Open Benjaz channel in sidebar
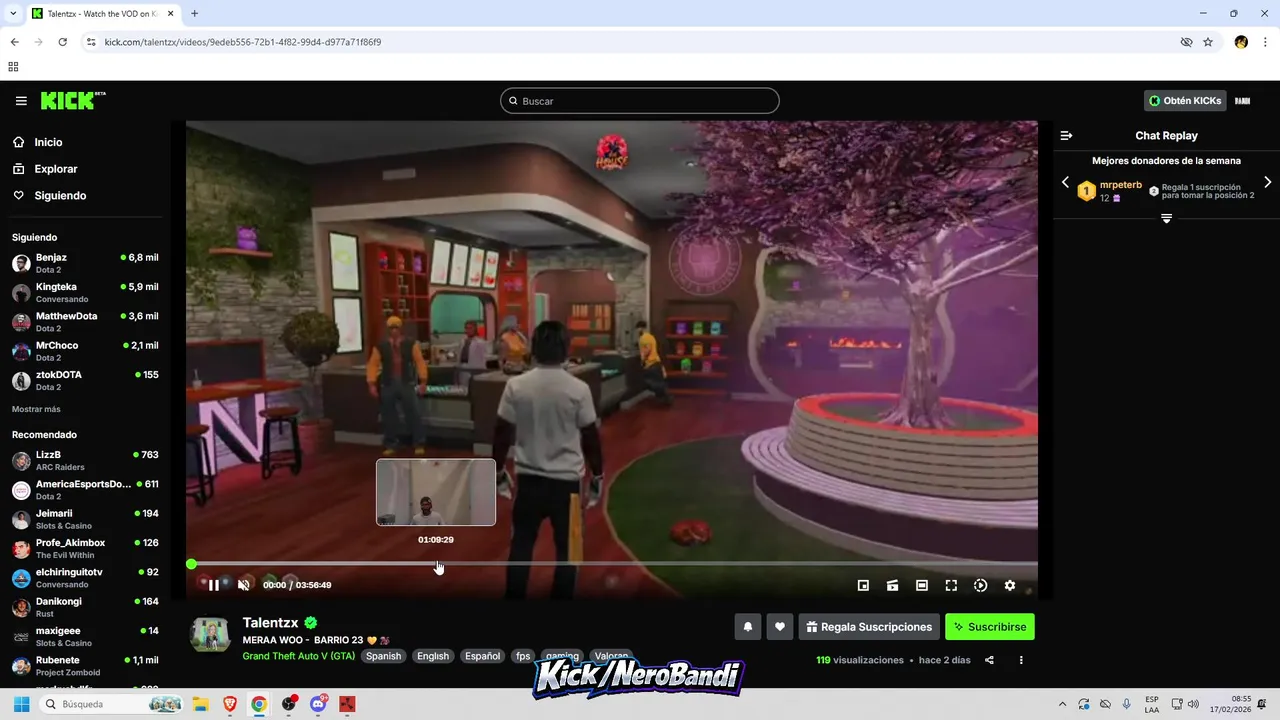 point(85,264)
